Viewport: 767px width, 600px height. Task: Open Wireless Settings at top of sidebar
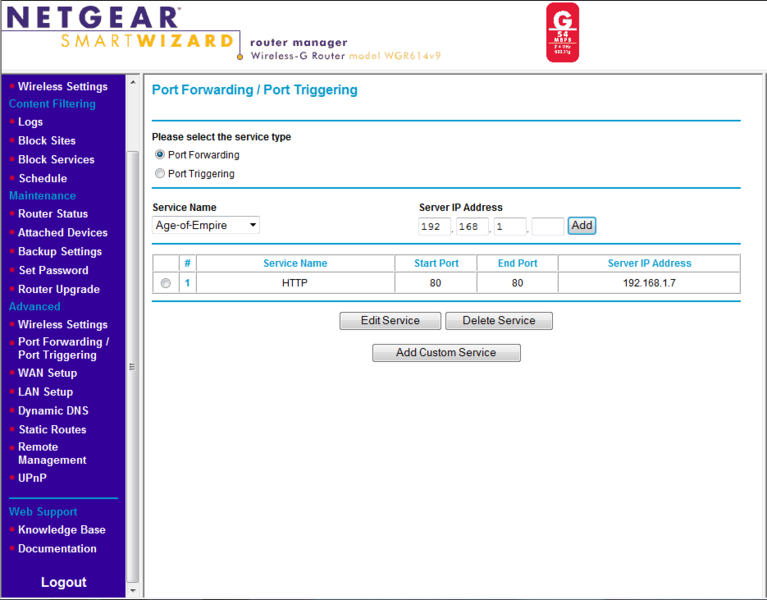click(63, 87)
